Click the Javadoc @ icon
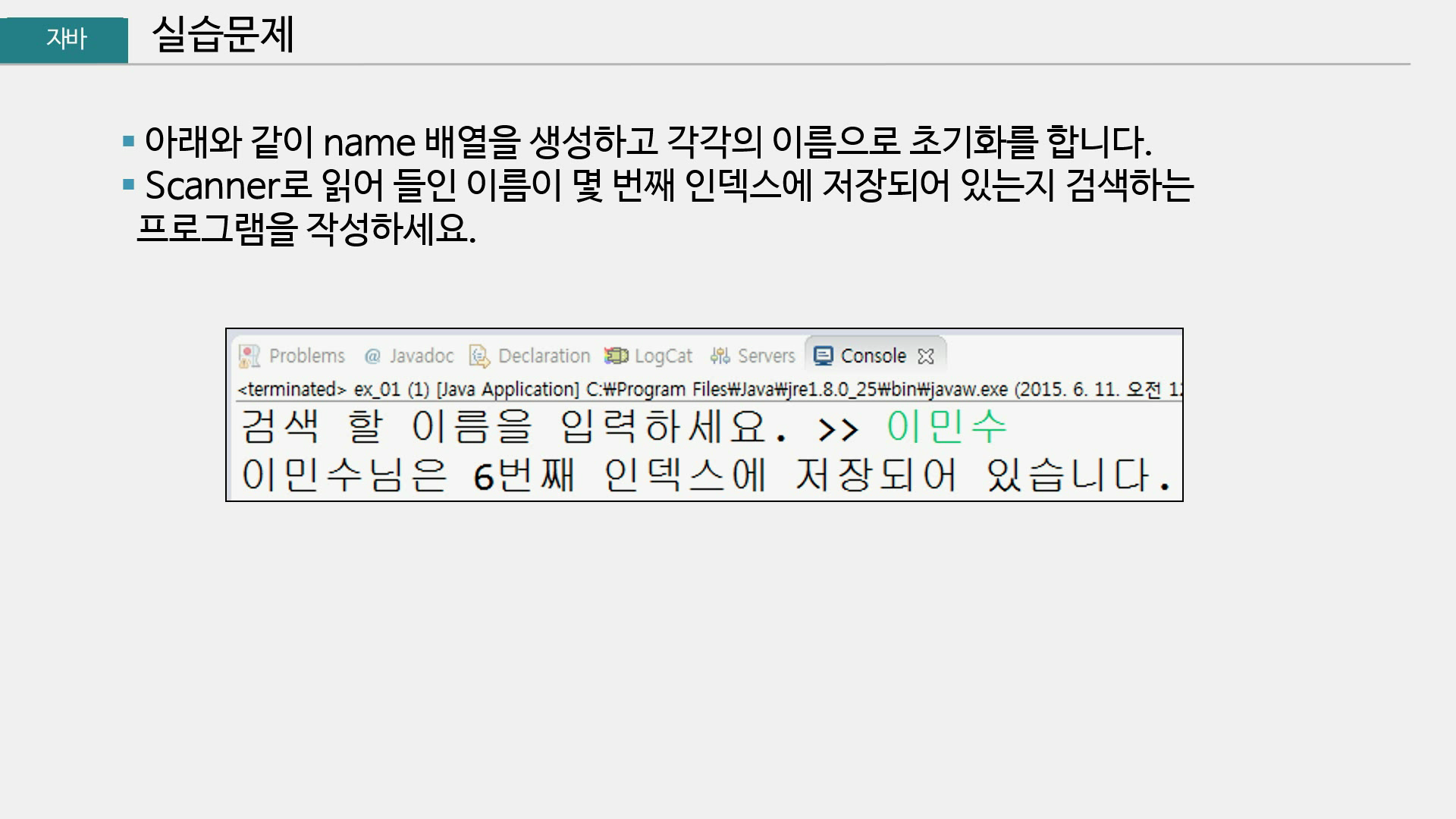The width and height of the screenshot is (1456, 819). coord(372,356)
